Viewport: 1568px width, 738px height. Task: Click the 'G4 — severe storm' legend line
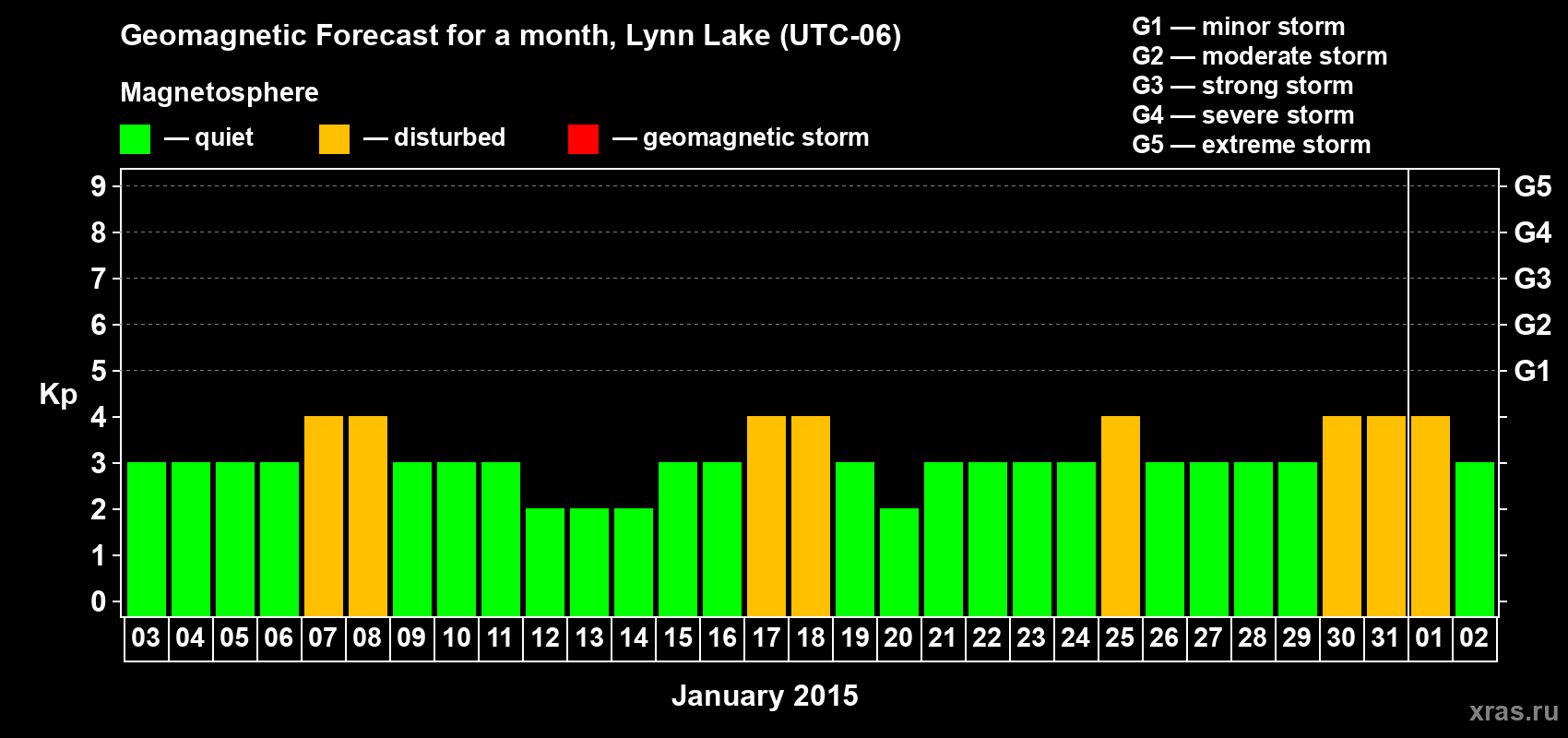click(1242, 115)
